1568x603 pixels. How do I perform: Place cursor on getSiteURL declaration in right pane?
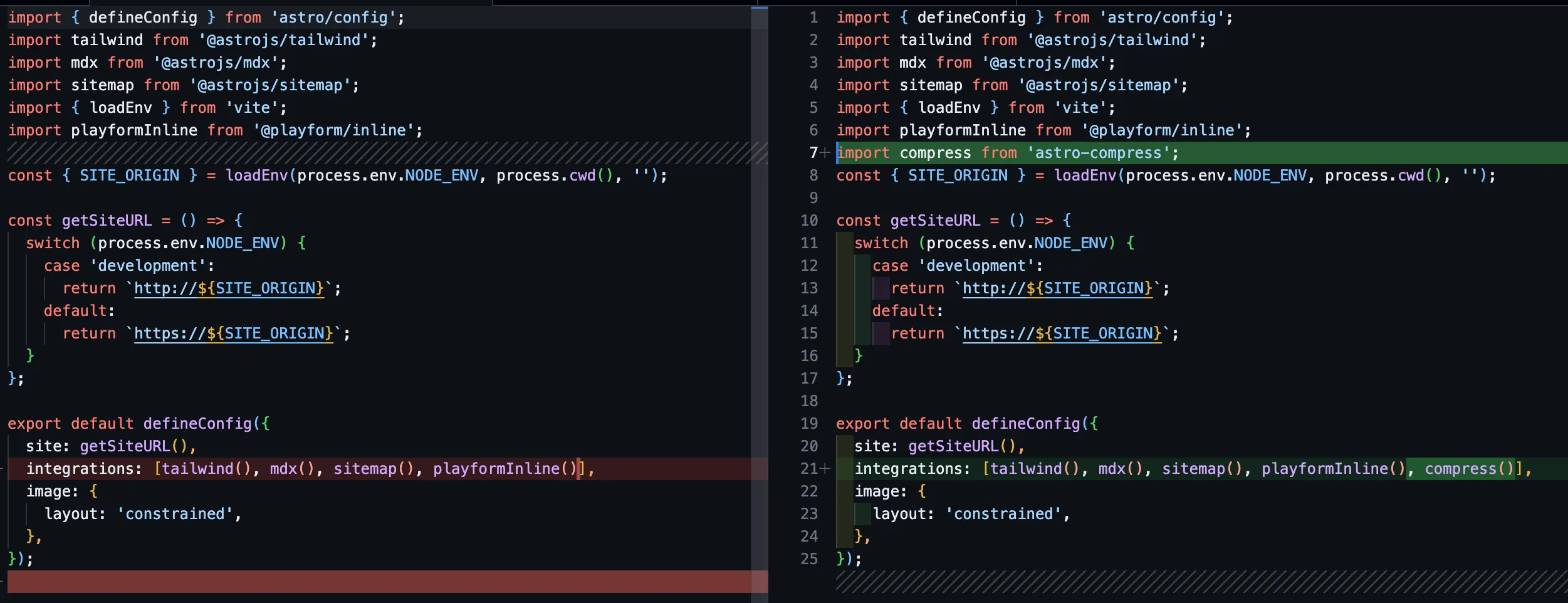point(935,221)
